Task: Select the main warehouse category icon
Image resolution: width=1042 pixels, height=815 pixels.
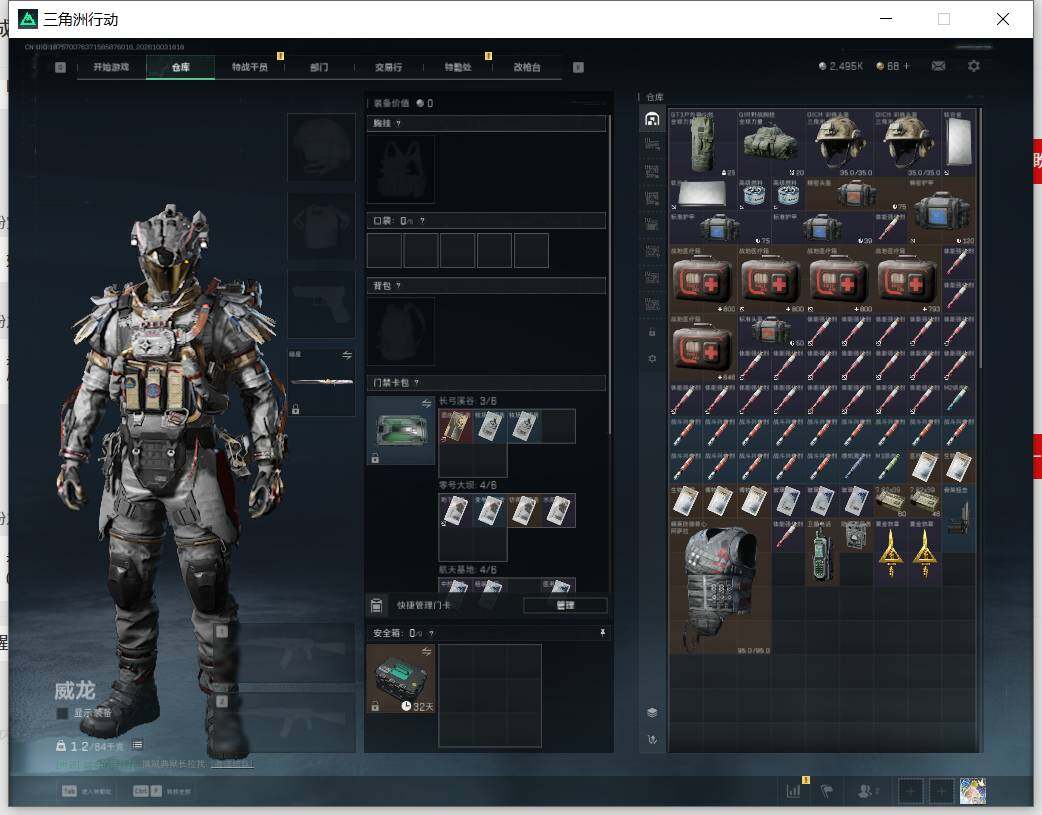Action: click(x=652, y=119)
